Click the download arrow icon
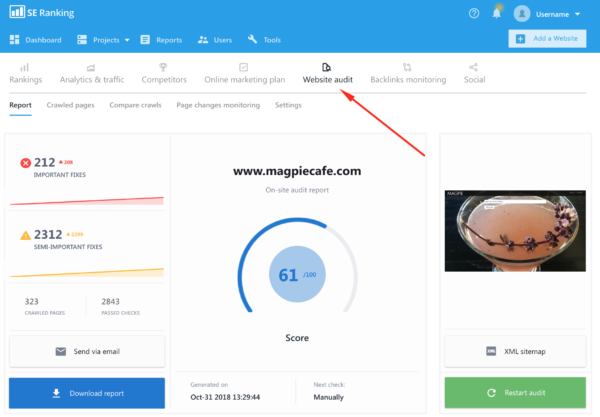The image size is (600, 417). click(x=56, y=393)
